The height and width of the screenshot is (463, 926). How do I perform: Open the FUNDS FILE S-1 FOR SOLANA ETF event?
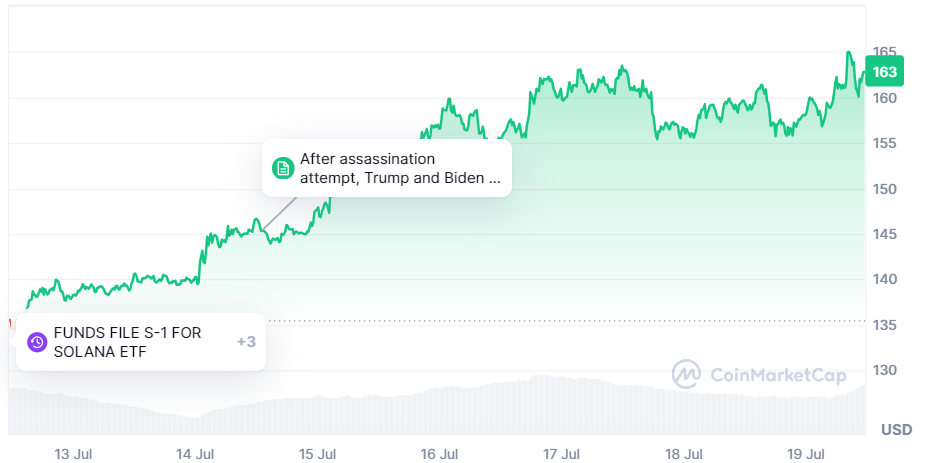127,342
